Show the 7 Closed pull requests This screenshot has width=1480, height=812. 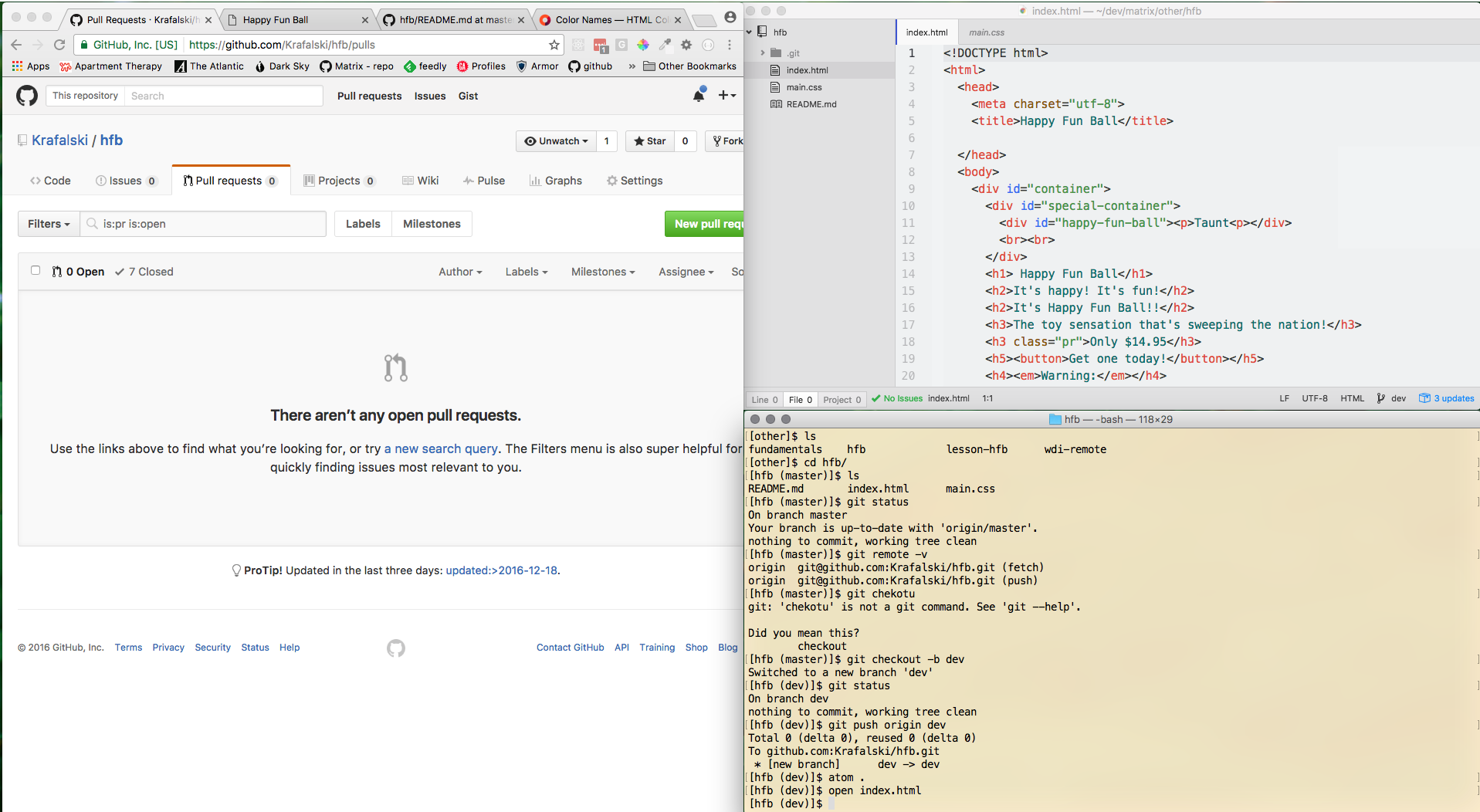[x=144, y=272]
